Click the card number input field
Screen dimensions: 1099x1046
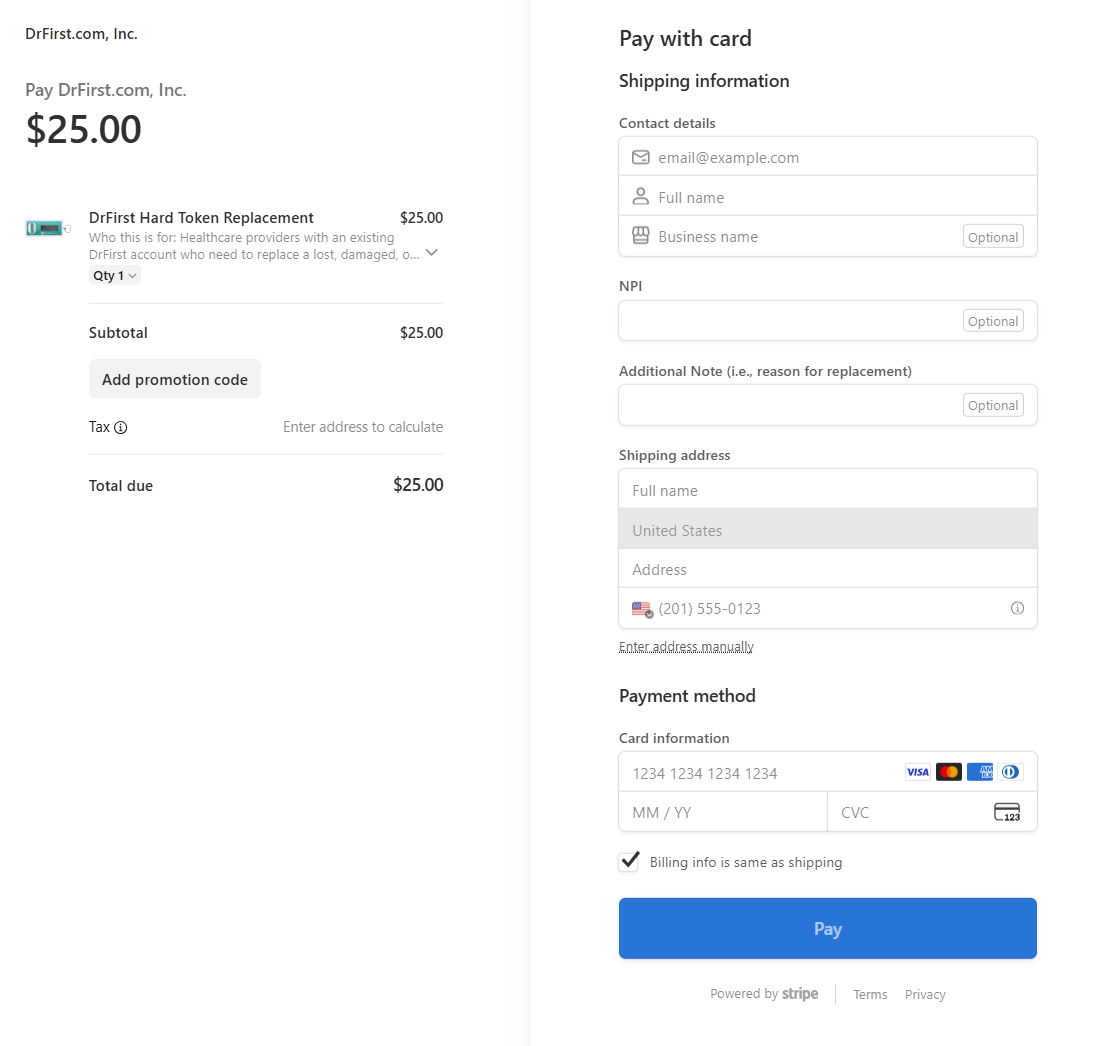pyautogui.click(x=760, y=773)
